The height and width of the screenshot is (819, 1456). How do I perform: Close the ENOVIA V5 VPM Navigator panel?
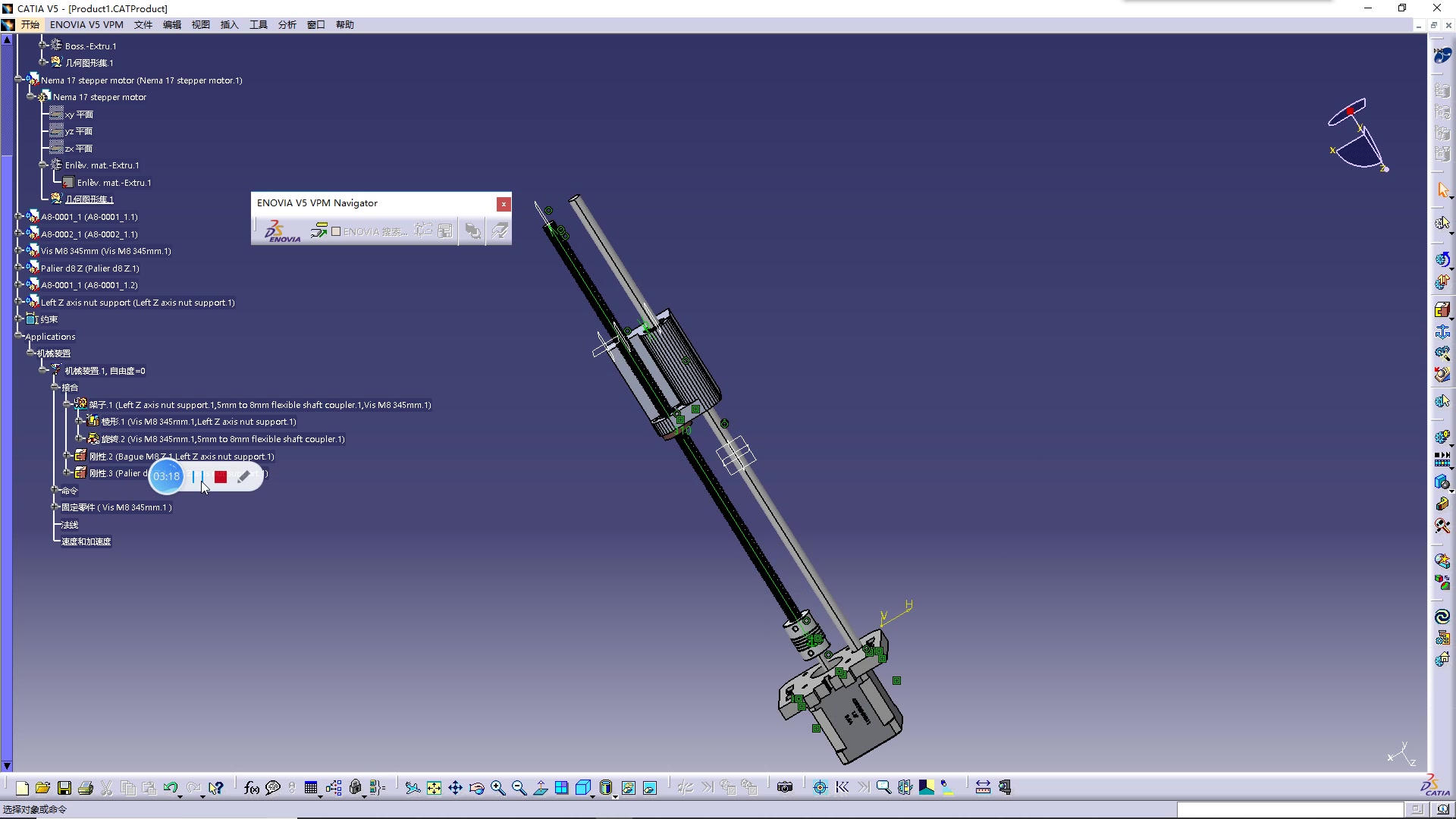point(504,204)
